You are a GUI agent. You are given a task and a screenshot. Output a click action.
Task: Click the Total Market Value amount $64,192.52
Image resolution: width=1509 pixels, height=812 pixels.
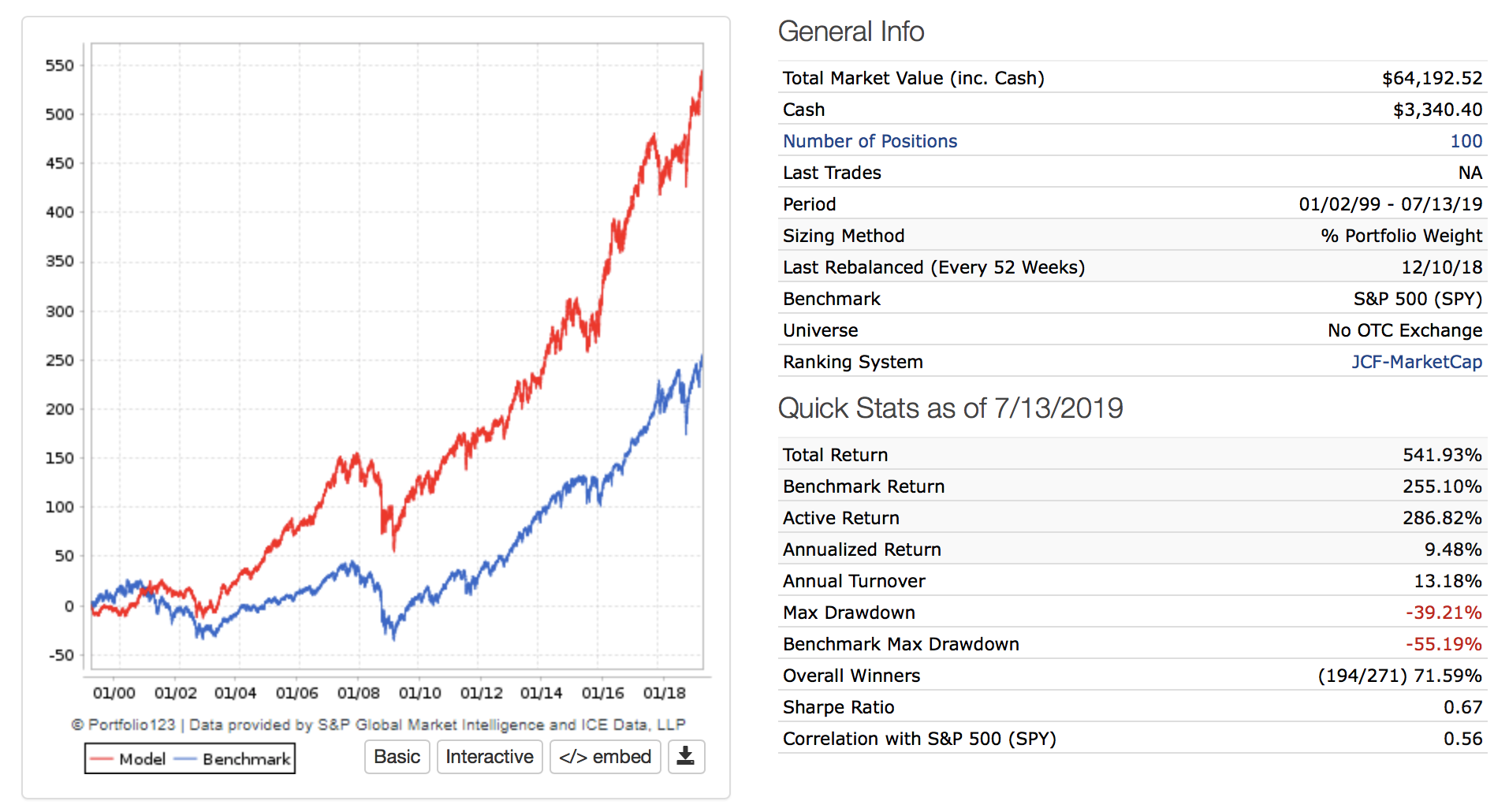pos(1432,78)
